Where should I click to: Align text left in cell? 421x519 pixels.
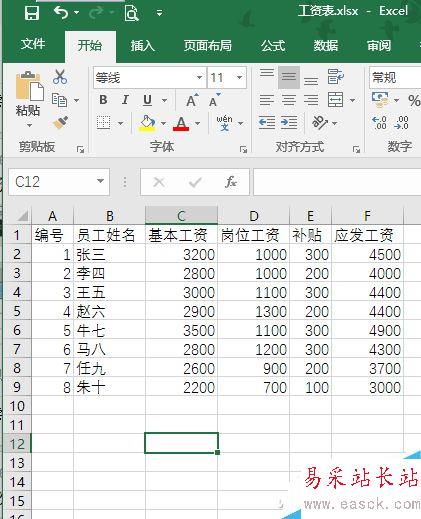(x=267, y=100)
